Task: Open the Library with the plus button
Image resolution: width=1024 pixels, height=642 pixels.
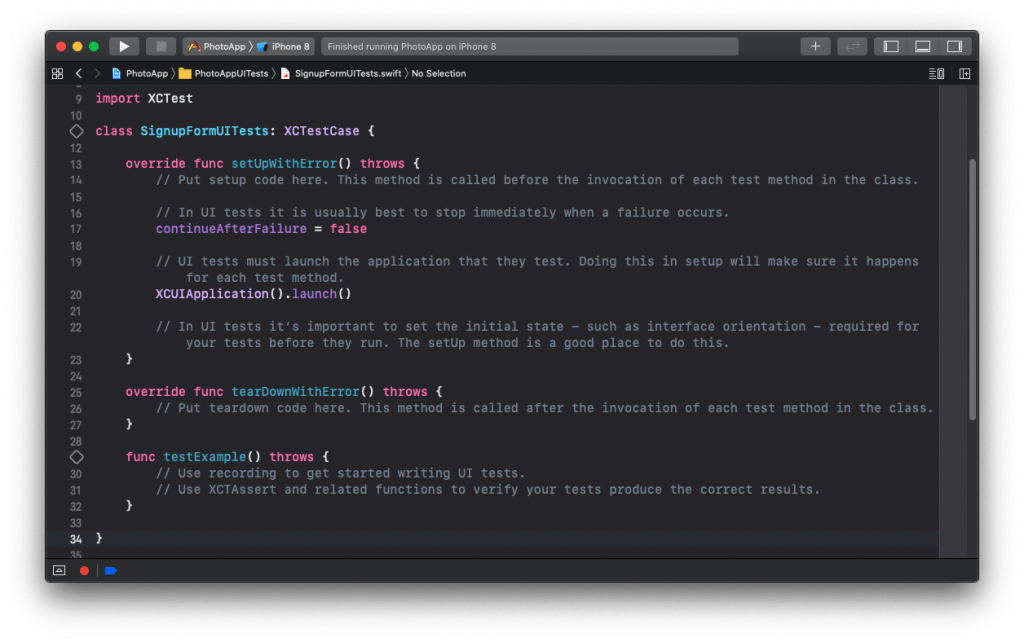Action: (x=815, y=46)
